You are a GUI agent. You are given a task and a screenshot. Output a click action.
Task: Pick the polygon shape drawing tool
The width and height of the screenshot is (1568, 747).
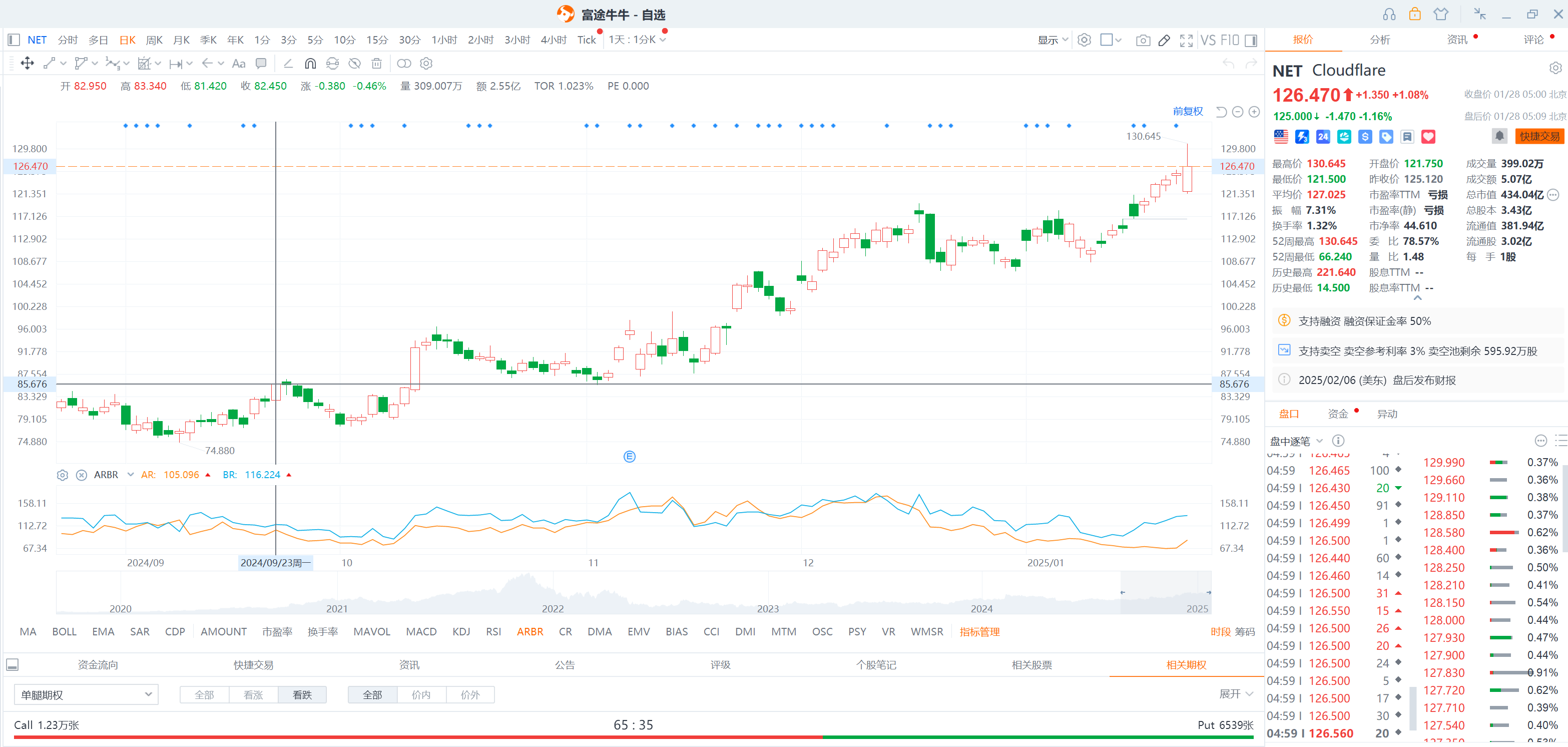click(x=81, y=63)
